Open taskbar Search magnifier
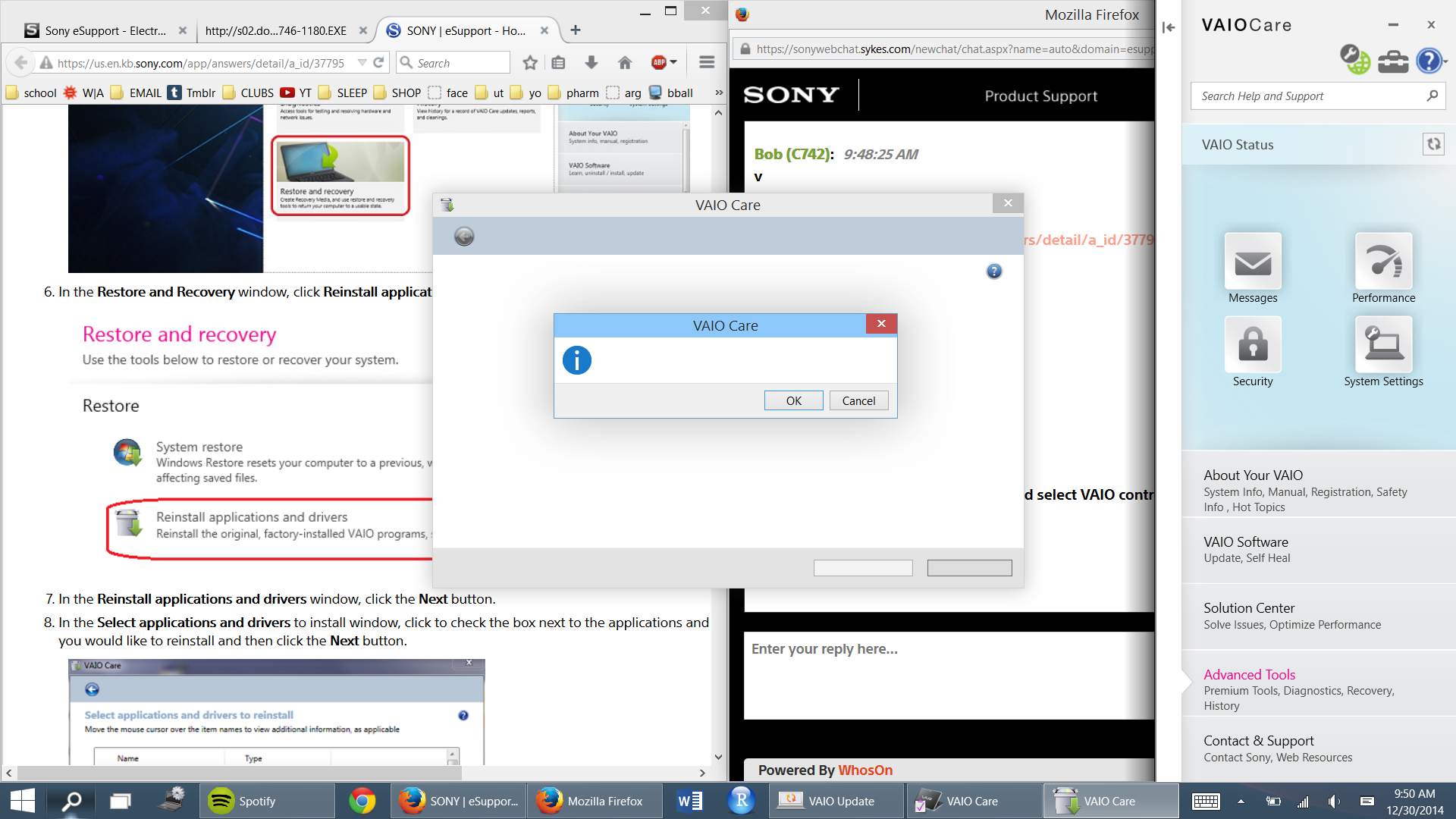1456x819 pixels. click(x=72, y=801)
